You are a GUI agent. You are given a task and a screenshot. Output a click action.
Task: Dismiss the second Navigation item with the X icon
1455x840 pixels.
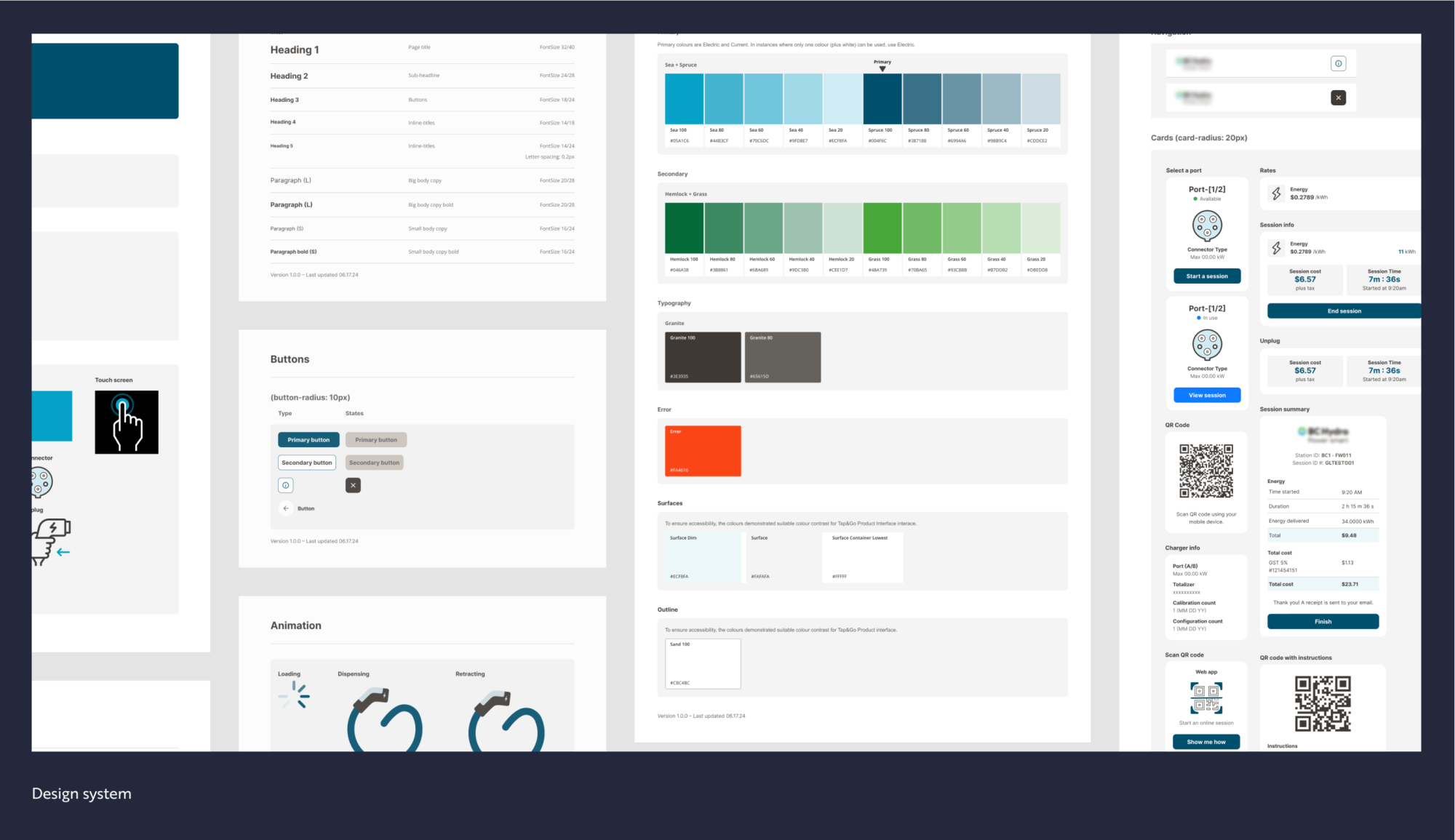coord(1339,97)
